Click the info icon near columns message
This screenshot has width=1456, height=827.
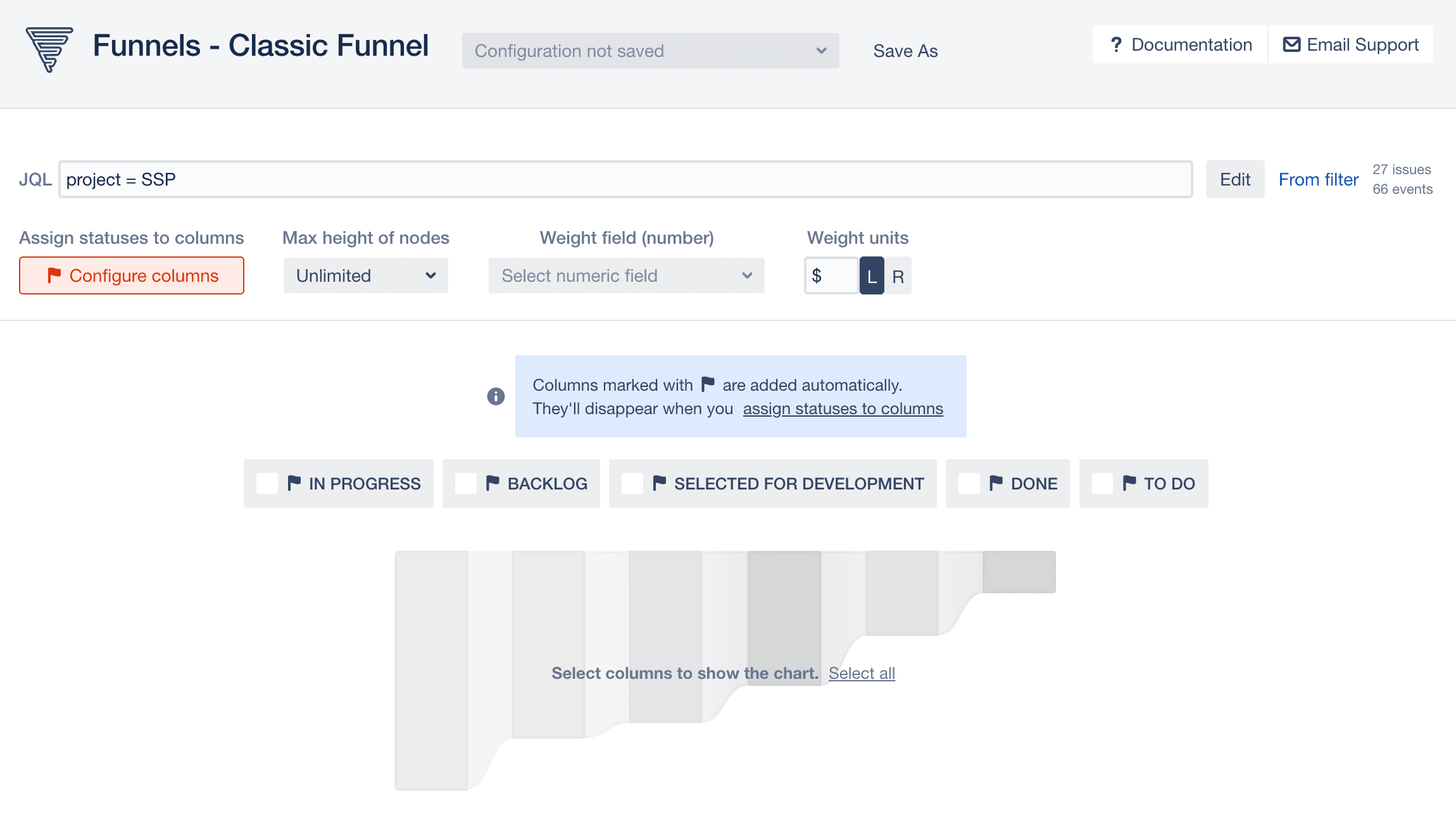(496, 395)
